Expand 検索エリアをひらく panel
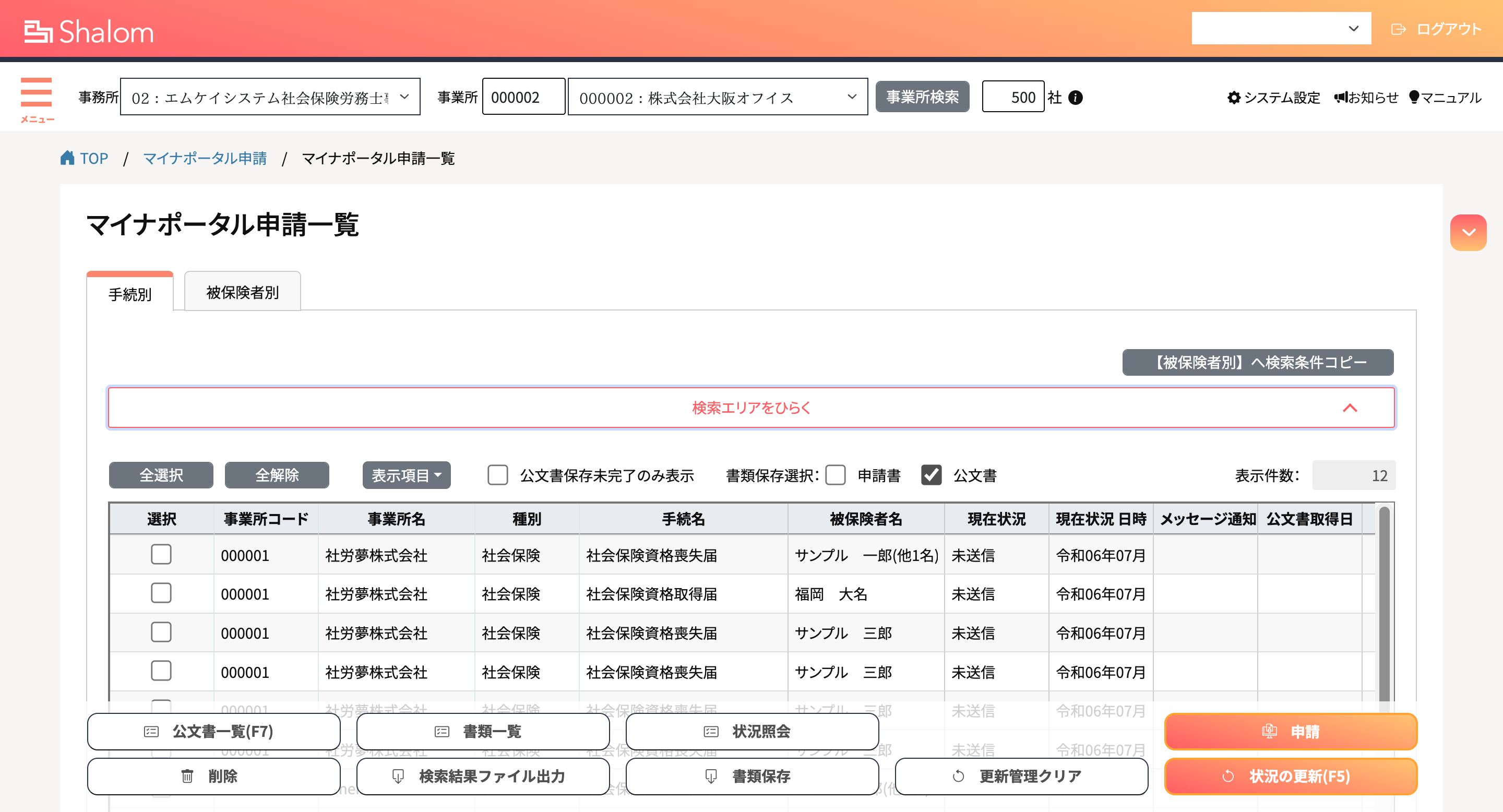1503x812 pixels. coord(751,408)
